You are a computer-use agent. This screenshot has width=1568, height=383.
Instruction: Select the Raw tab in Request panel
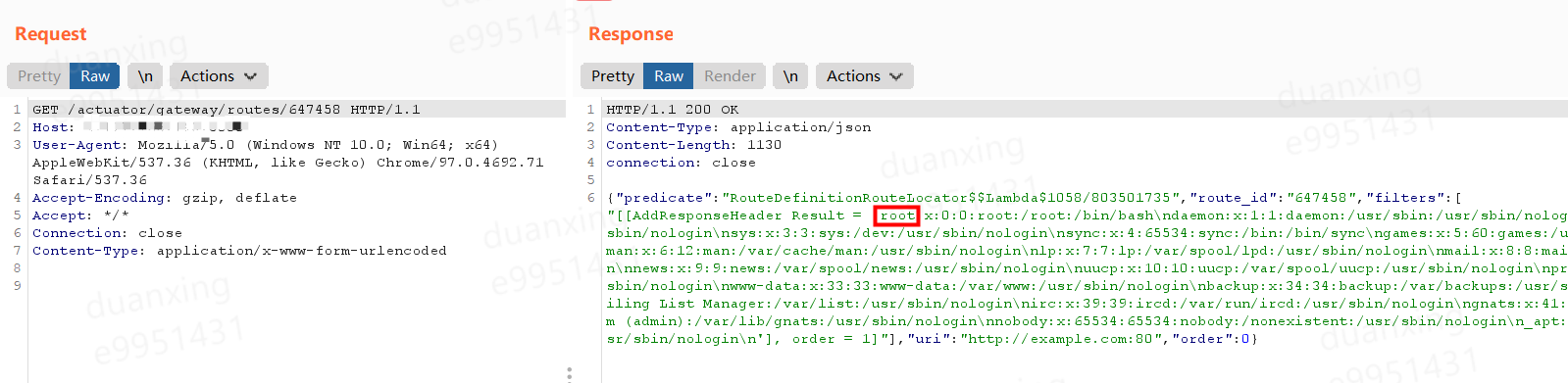pos(95,76)
